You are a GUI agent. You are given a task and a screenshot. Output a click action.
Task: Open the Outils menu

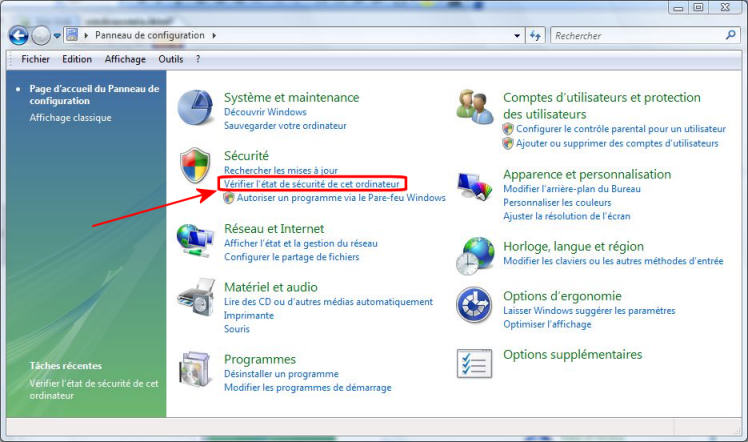tap(171, 59)
